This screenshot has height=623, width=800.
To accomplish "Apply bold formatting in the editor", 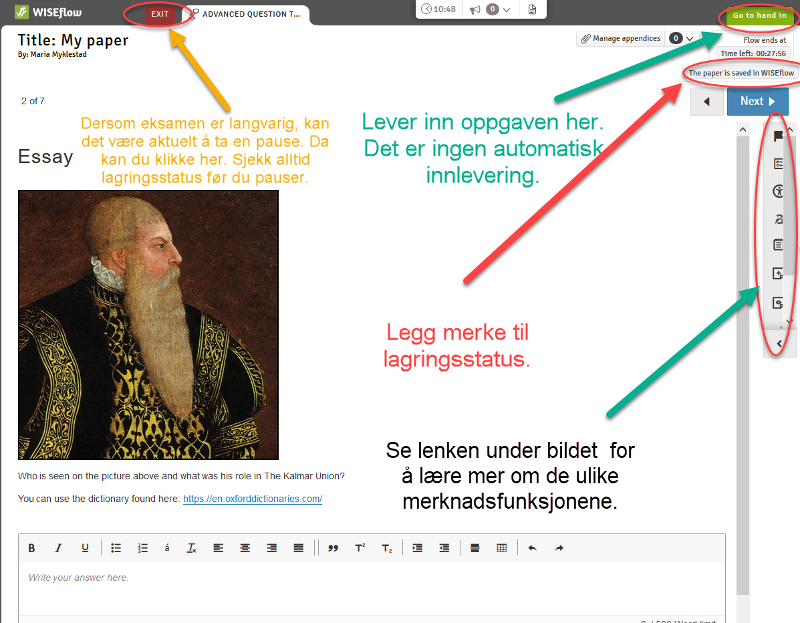I will point(32,548).
